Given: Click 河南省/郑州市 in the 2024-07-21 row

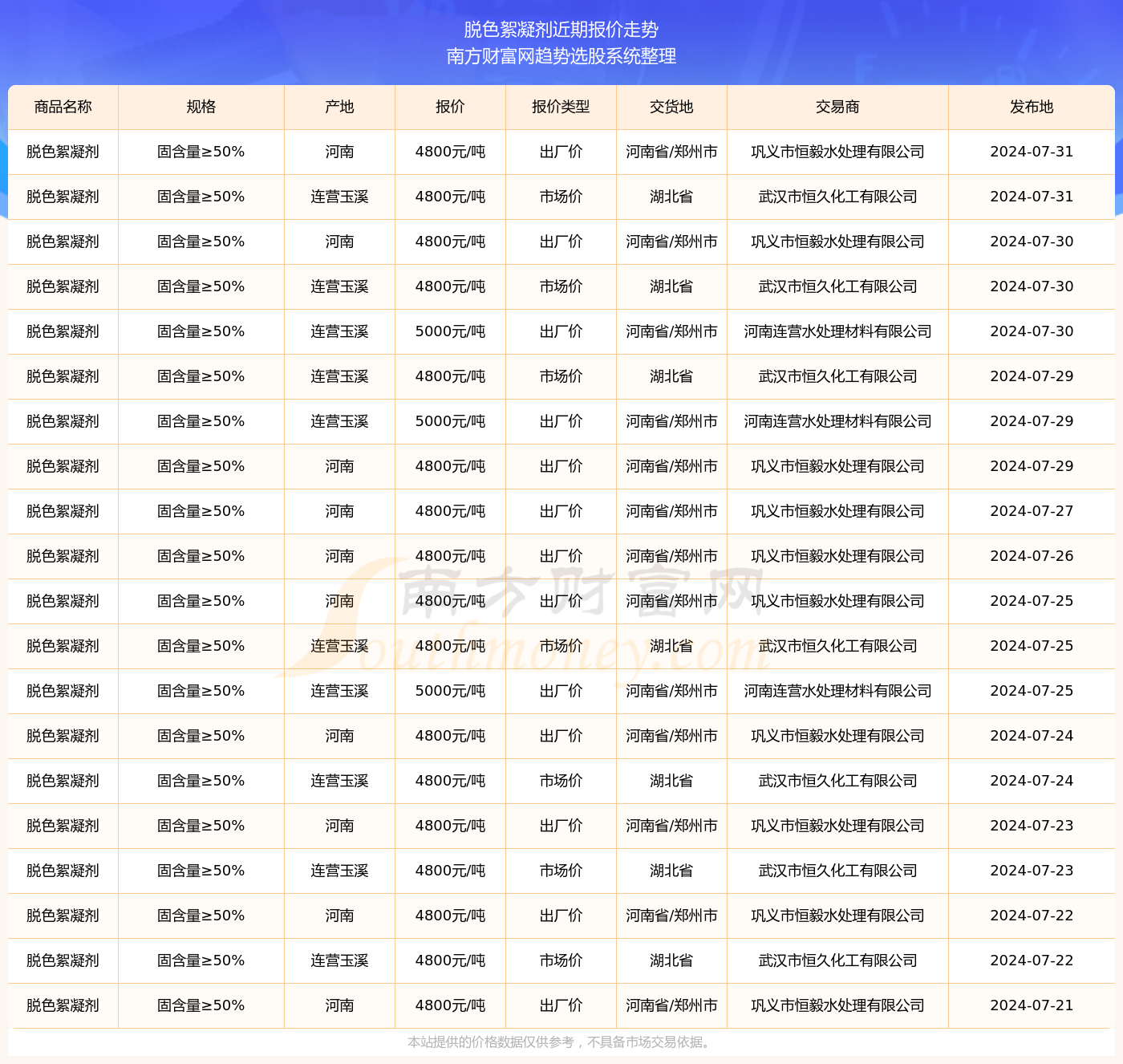Looking at the screenshot, I should point(671,1005).
